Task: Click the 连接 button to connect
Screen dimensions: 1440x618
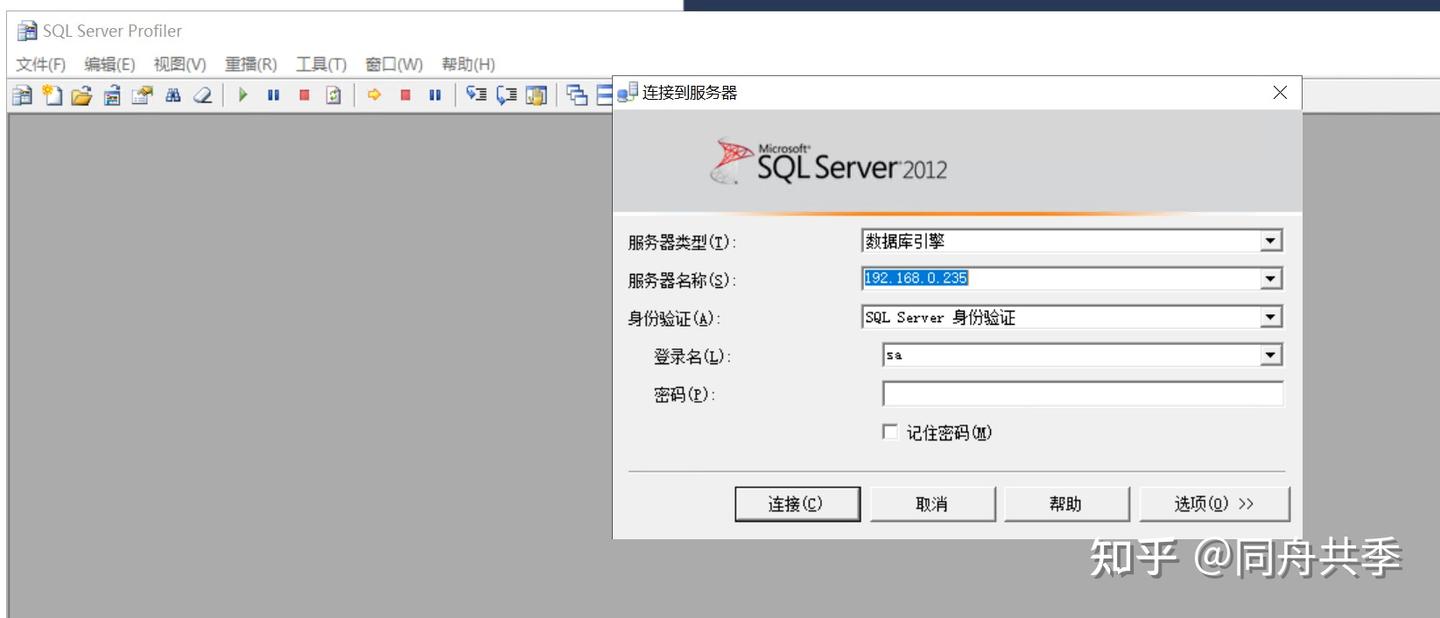Action: [x=796, y=504]
